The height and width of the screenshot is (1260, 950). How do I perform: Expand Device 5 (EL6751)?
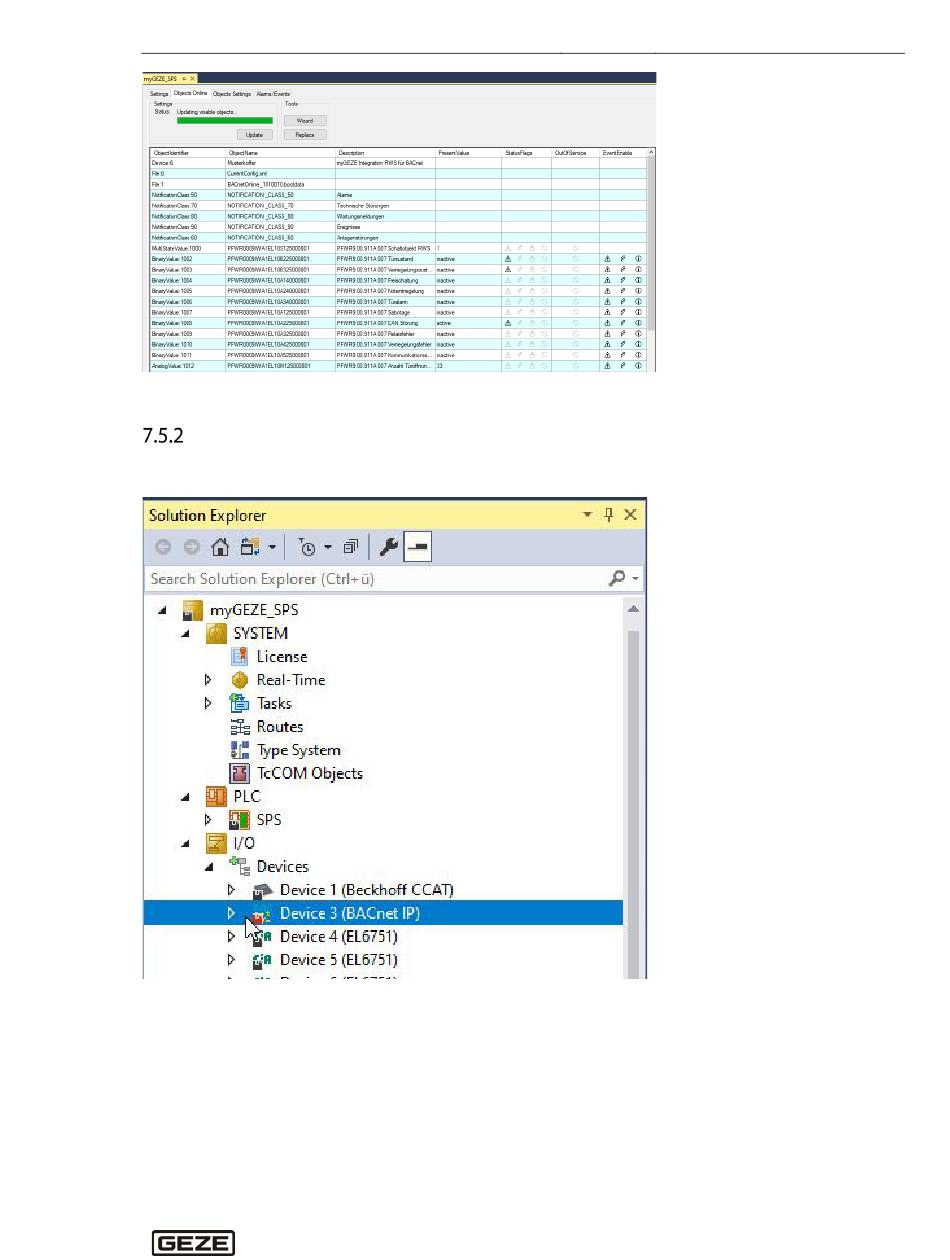[x=232, y=960]
